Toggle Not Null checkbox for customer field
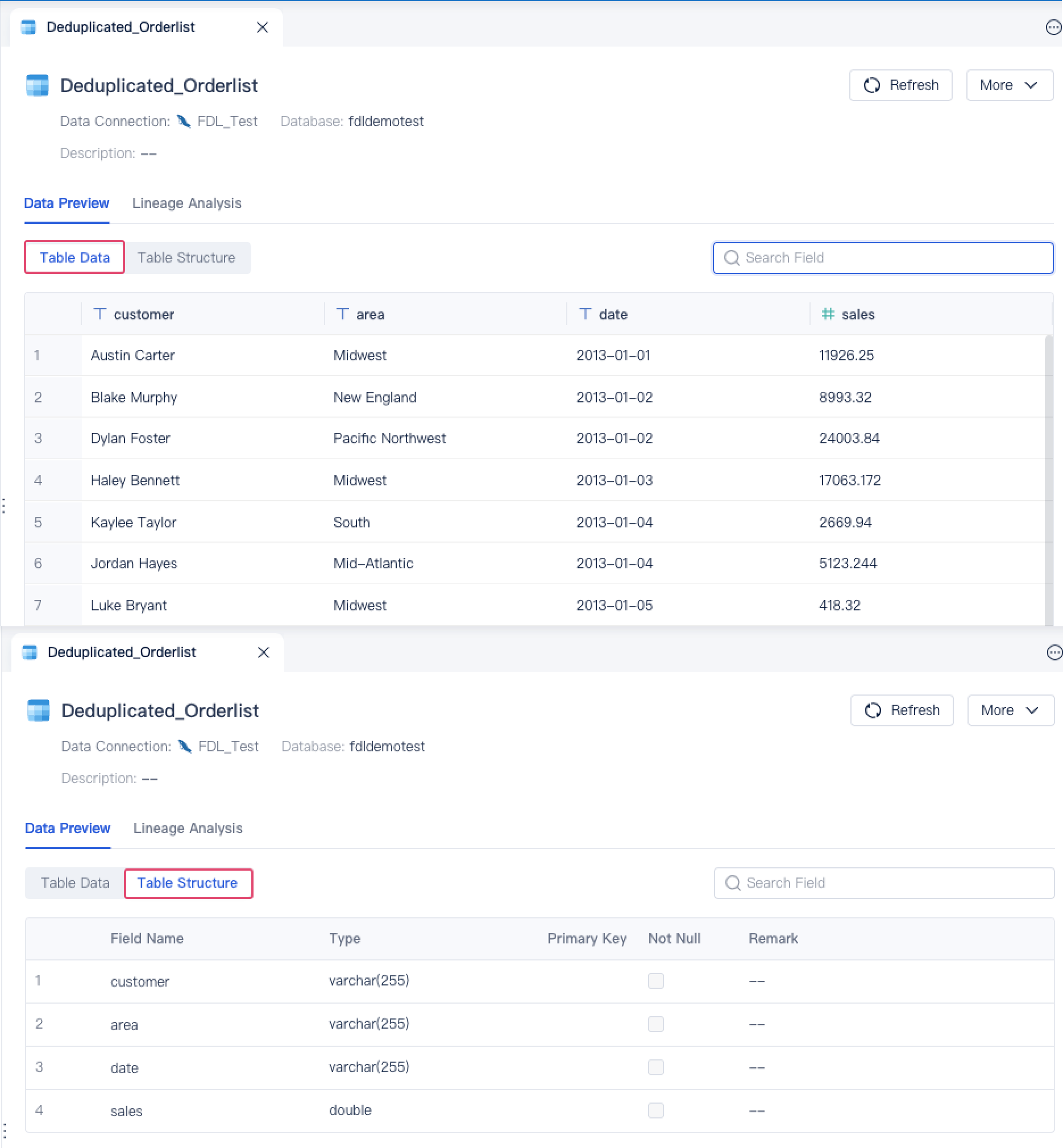Viewport: 1063px width, 1148px height. pos(657,981)
